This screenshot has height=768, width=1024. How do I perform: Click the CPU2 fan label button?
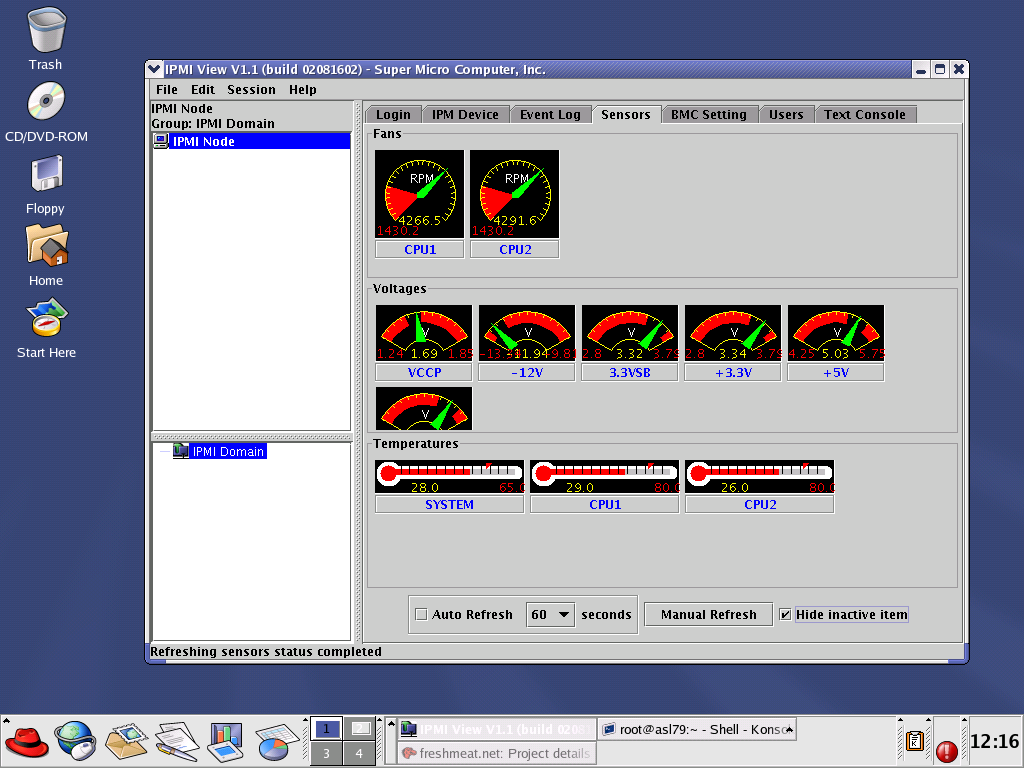[515, 249]
